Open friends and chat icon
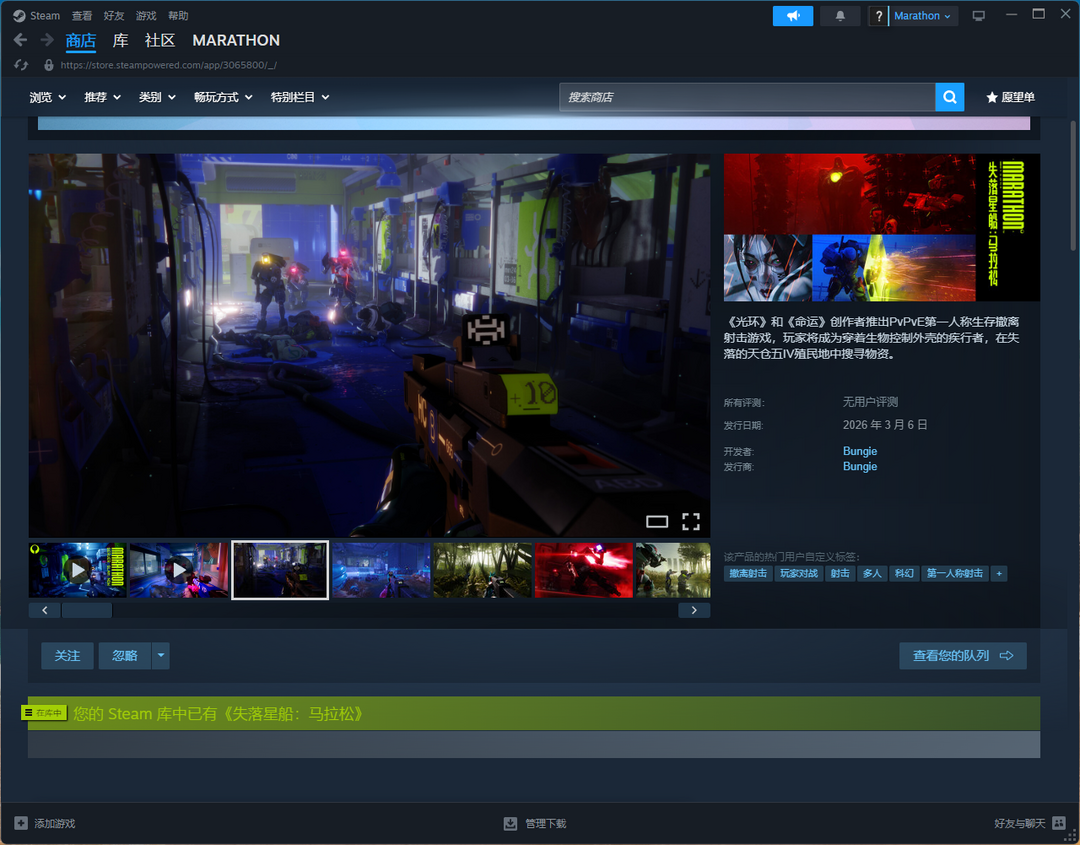Image resolution: width=1080 pixels, height=845 pixels. tap(1059, 823)
